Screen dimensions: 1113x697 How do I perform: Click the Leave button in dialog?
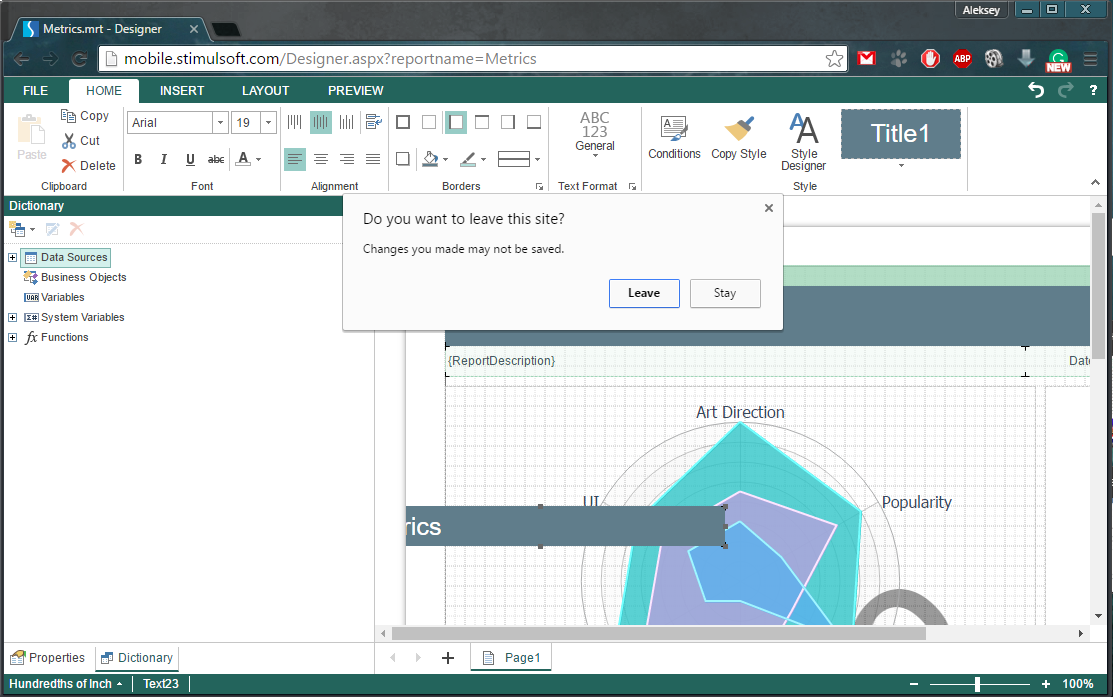(644, 293)
